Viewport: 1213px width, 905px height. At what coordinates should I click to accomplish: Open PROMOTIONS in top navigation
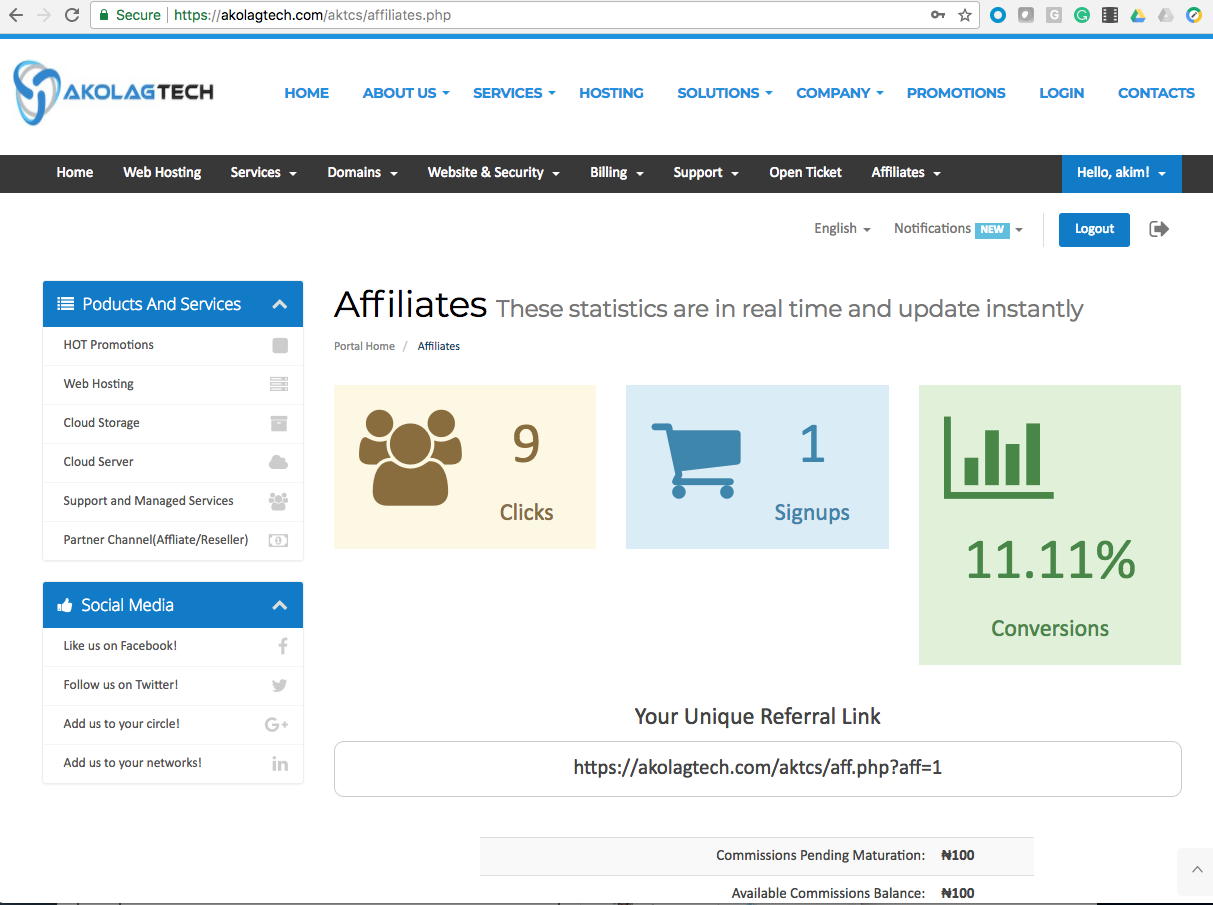(956, 93)
